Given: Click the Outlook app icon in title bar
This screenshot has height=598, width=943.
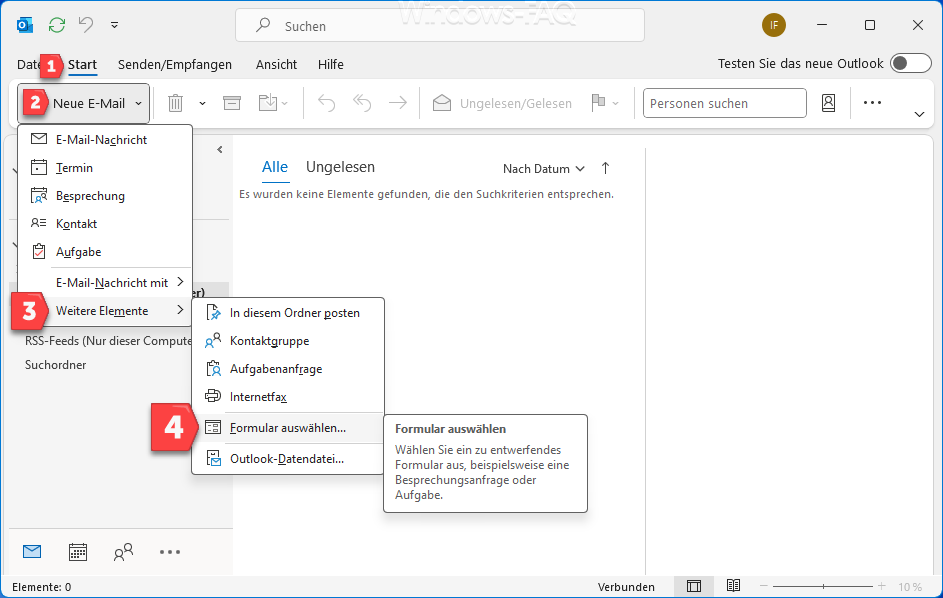Looking at the screenshot, I should click(x=25, y=25).
